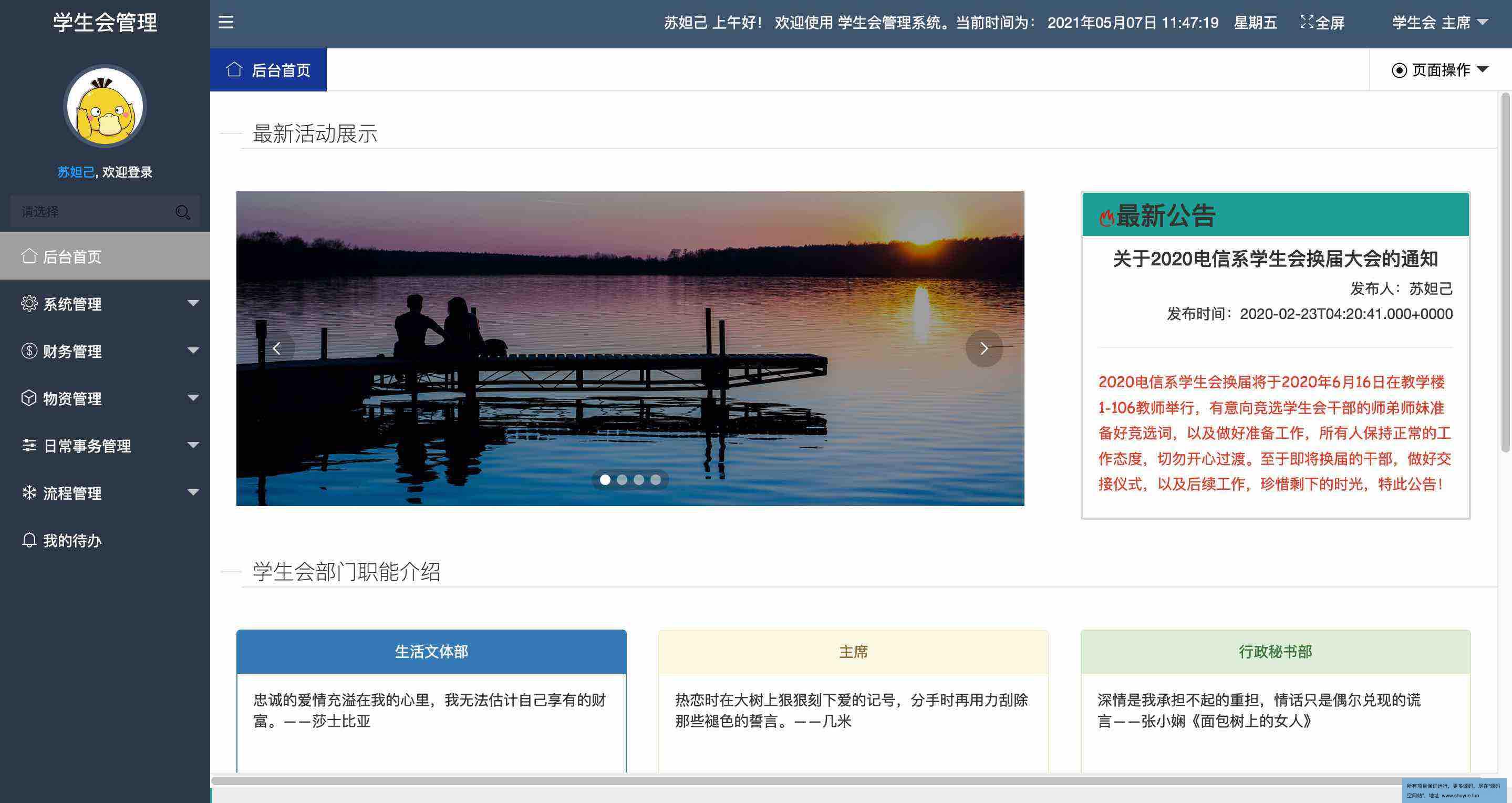Select the third carousel indicator dot
The height and width of the screenshot is (803, 1512).
pos(639,480)
